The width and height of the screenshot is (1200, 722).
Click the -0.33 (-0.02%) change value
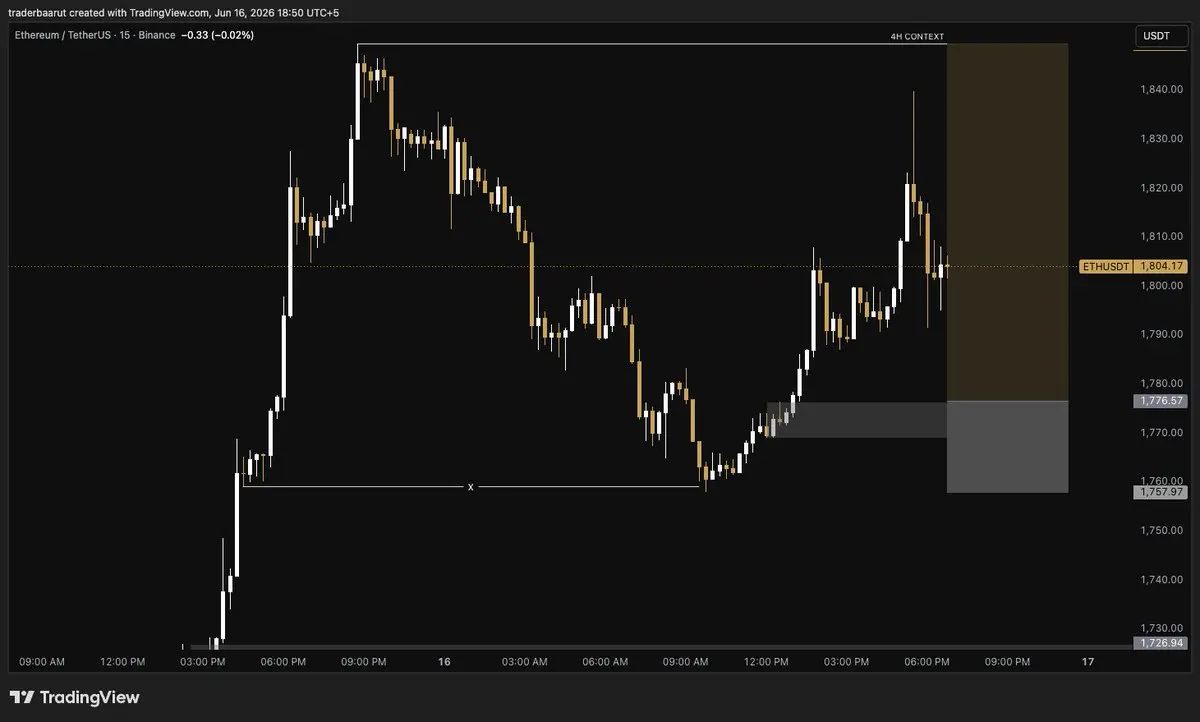pos(217,35)
